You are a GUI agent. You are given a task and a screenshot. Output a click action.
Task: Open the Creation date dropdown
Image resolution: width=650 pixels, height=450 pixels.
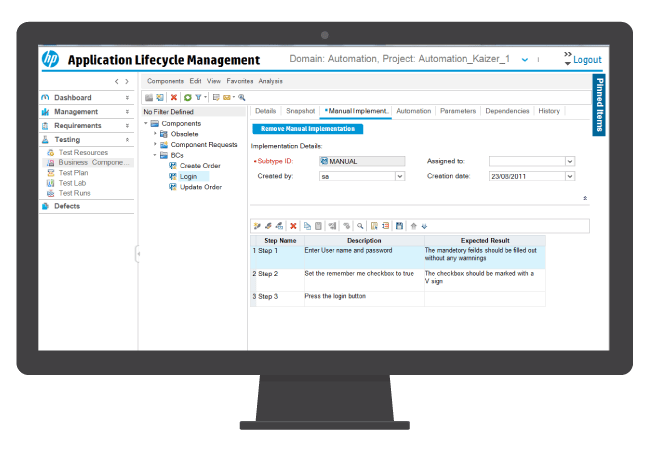tap(570, 176)
